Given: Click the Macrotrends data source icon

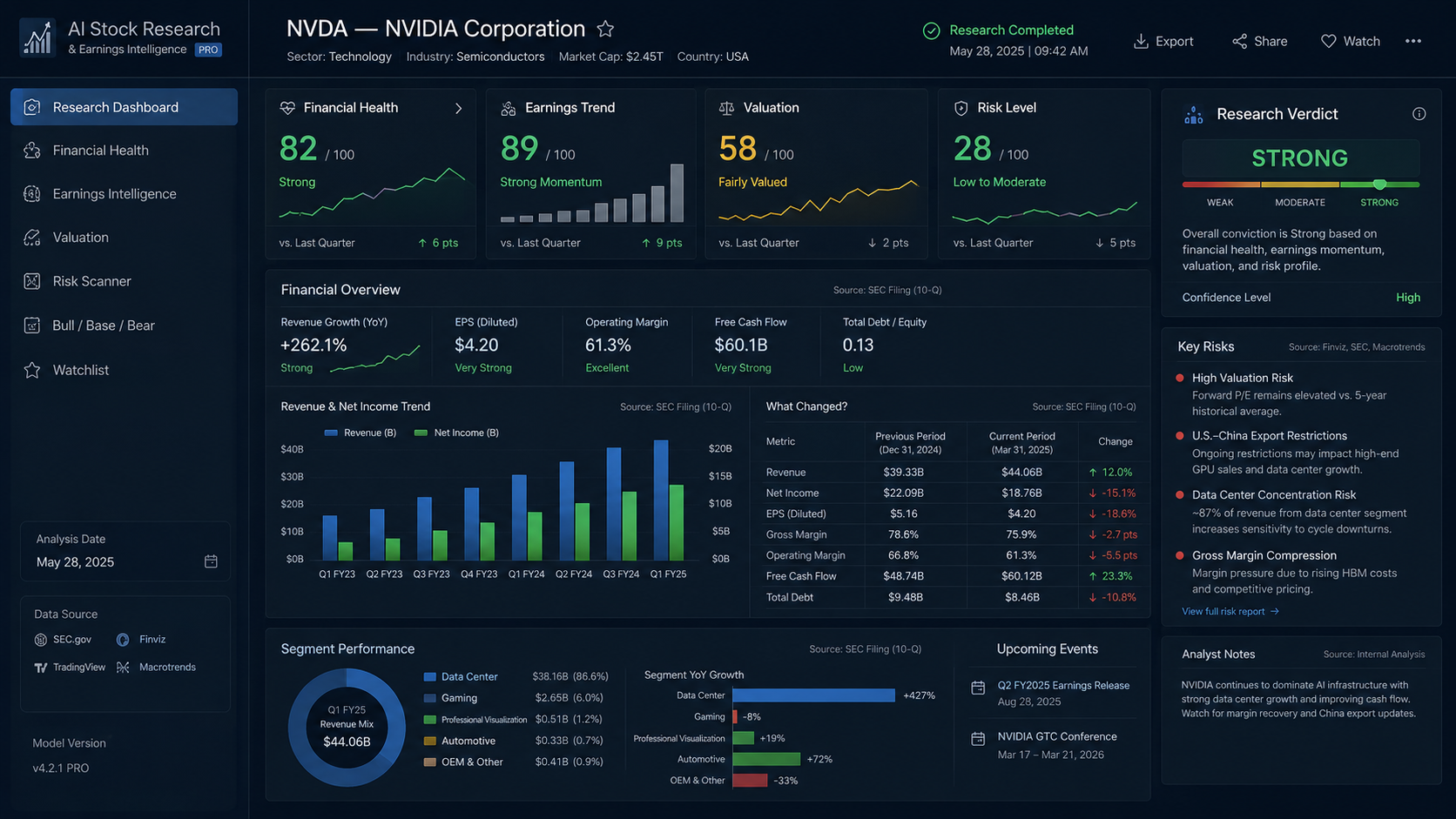Looking at the screenshot, I should click(x=123, y=668).
